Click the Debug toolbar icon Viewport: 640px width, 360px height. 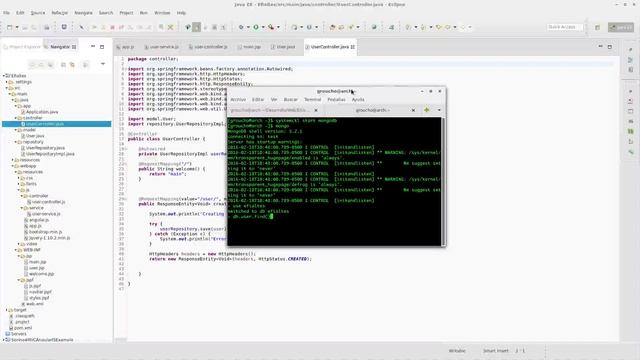pyautogui.click(x=241, y=27)
